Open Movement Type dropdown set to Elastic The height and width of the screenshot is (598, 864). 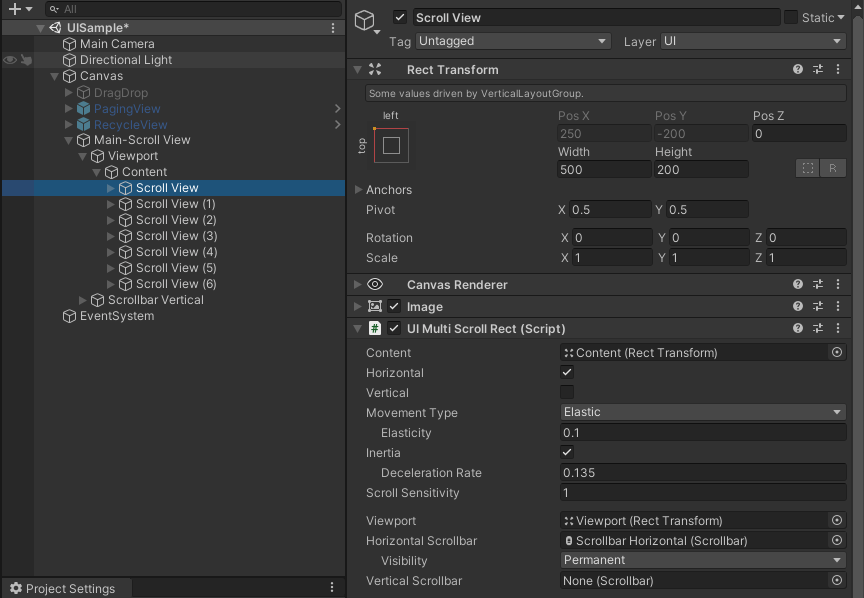click(x=703, y=412)
